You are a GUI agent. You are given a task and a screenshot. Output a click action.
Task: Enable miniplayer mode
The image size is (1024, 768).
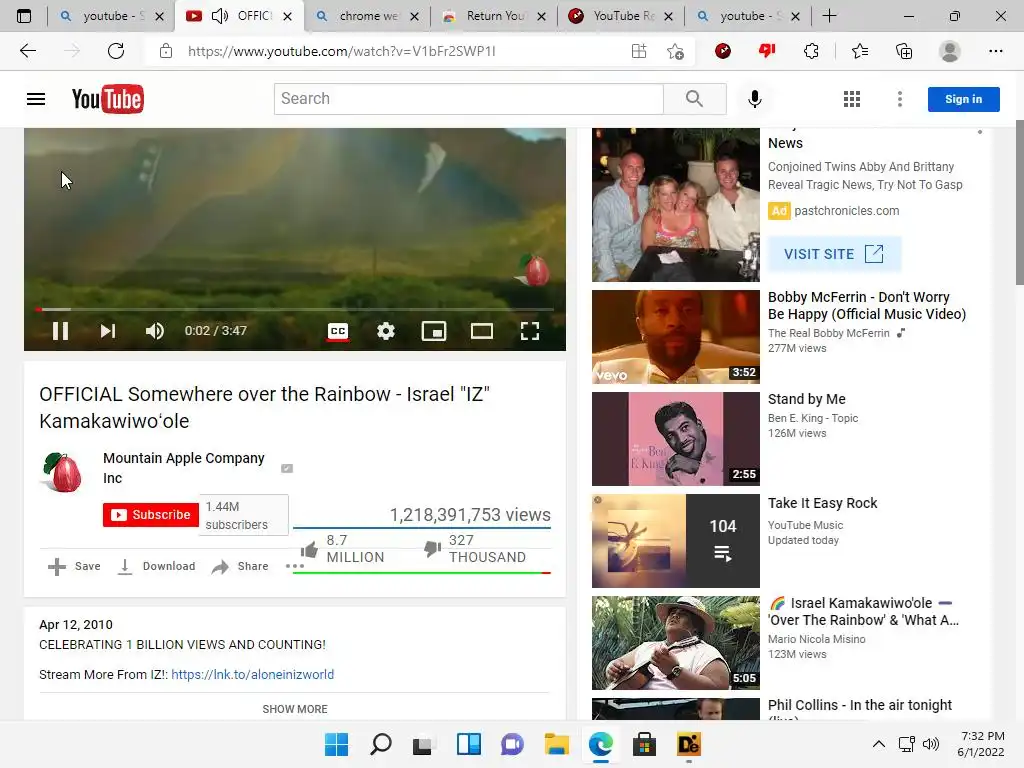point(434,331)
